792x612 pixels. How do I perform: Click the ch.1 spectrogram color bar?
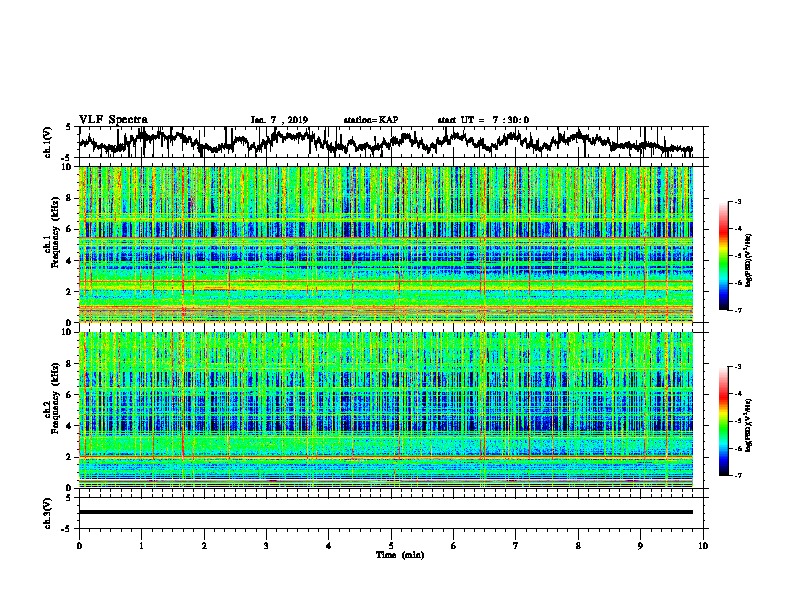point(724,256)
